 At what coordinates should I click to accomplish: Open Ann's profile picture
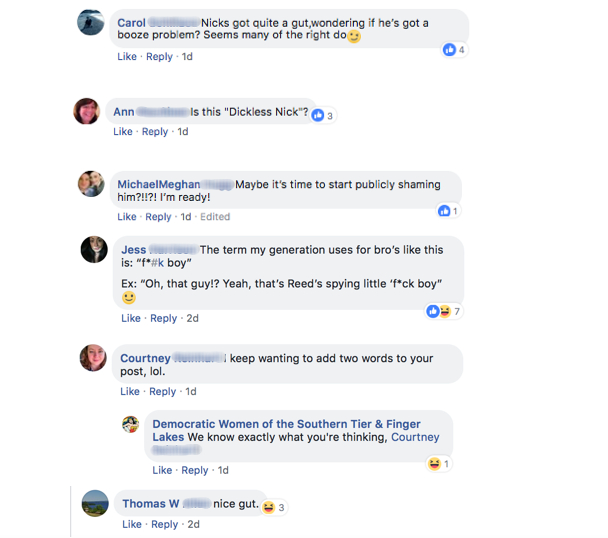coord(87,111)
